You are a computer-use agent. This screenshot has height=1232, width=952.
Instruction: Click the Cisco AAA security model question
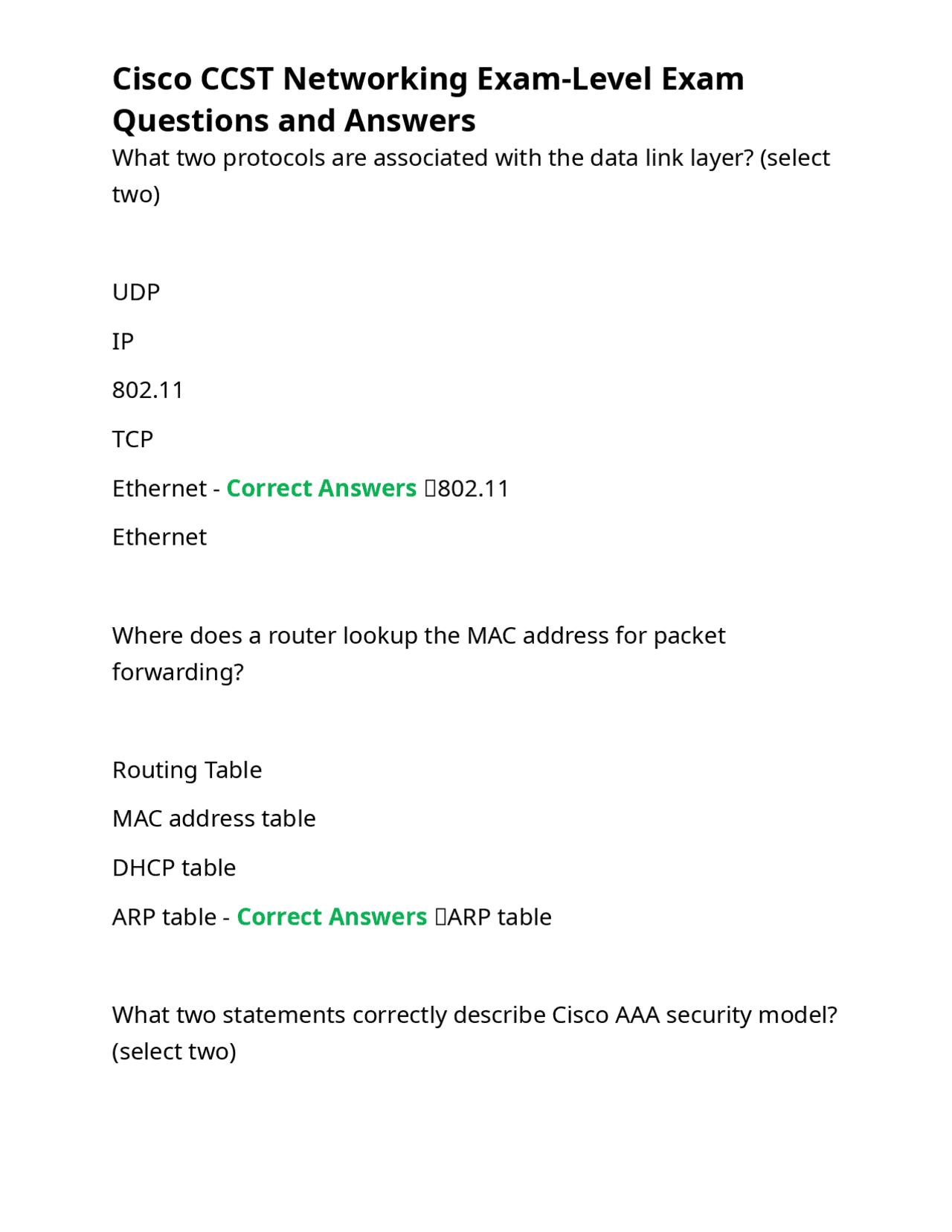(474, 1016)
